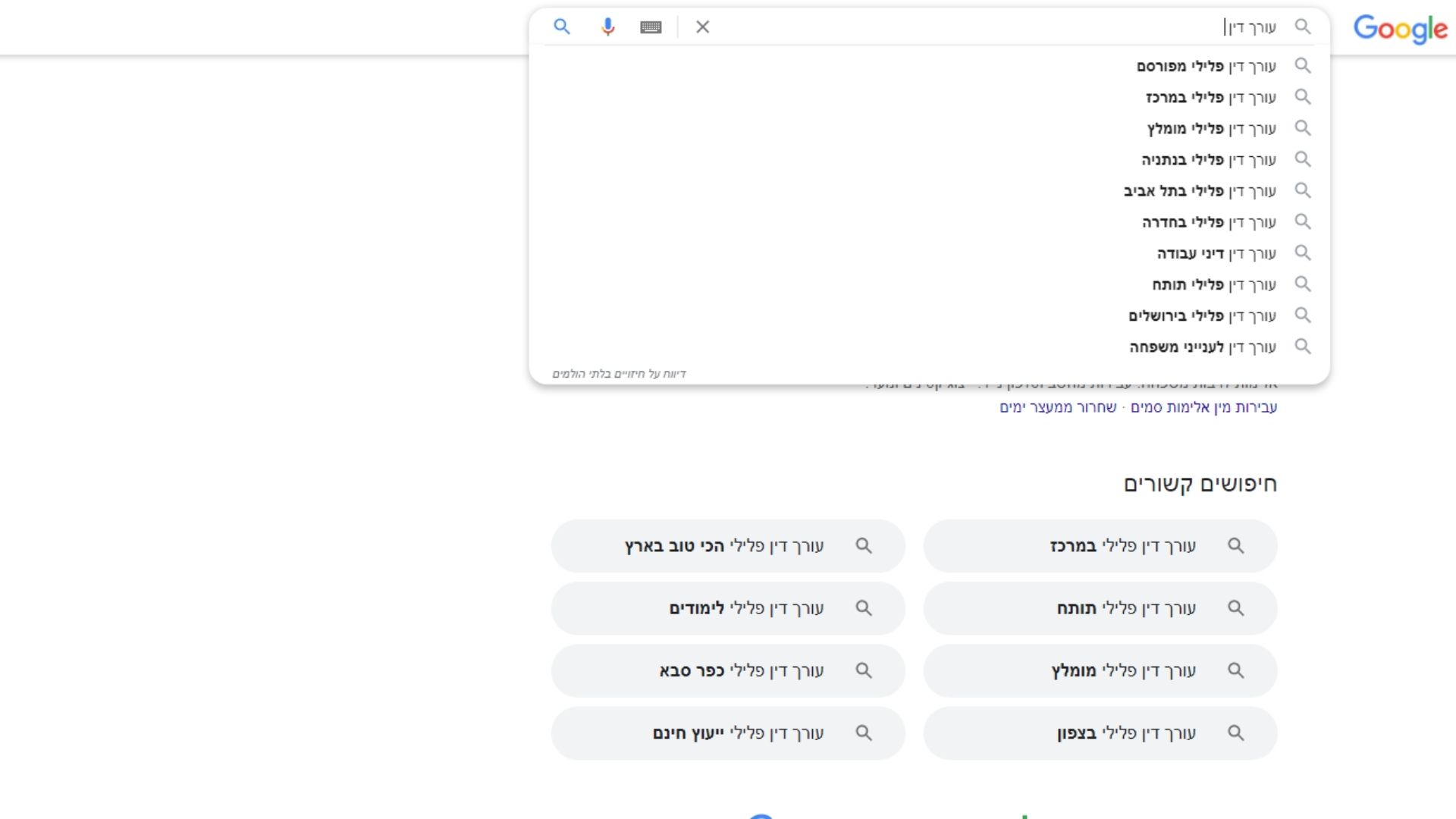Click magnifier icon inside the search field
Image resolution: width=1456 pixels, height=819 pixels.
click(x=1303, y=27)
